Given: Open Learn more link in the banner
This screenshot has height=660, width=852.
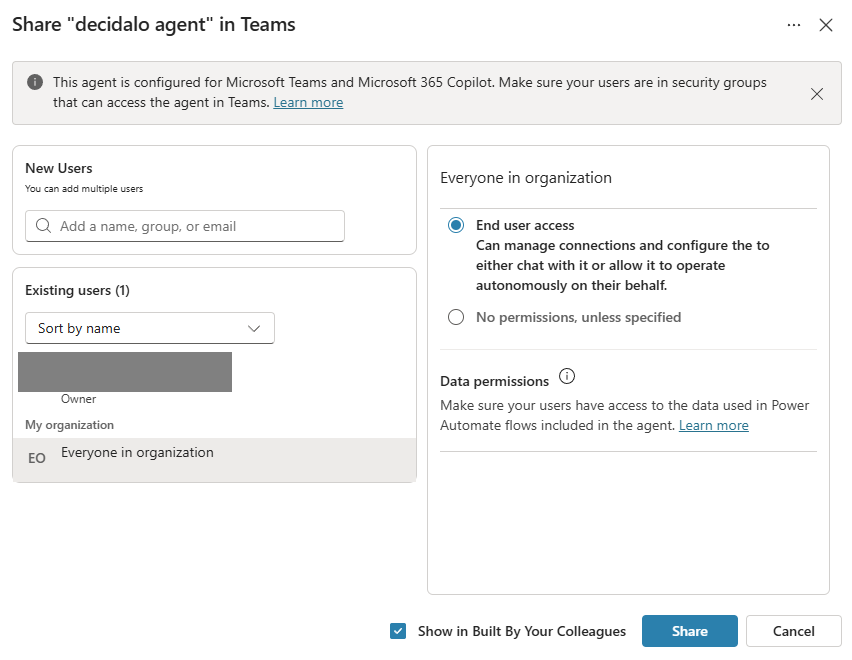Looking at the screenshot, I should pos(308,103).
